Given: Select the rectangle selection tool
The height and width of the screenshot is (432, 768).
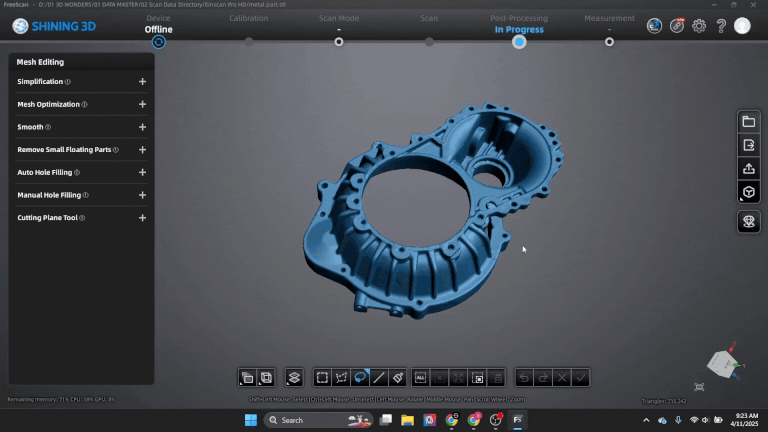Looking at the screenshot, I should (323, 378).
